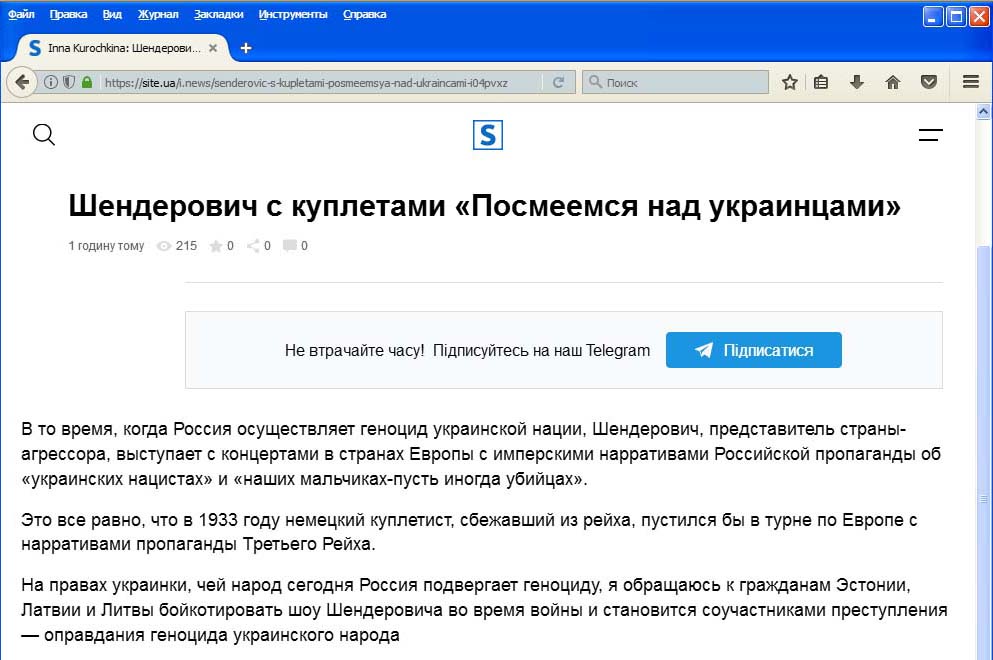Show bookmarks list from the toolbar
Screen dimensions: 993x660
pos(821,82)
